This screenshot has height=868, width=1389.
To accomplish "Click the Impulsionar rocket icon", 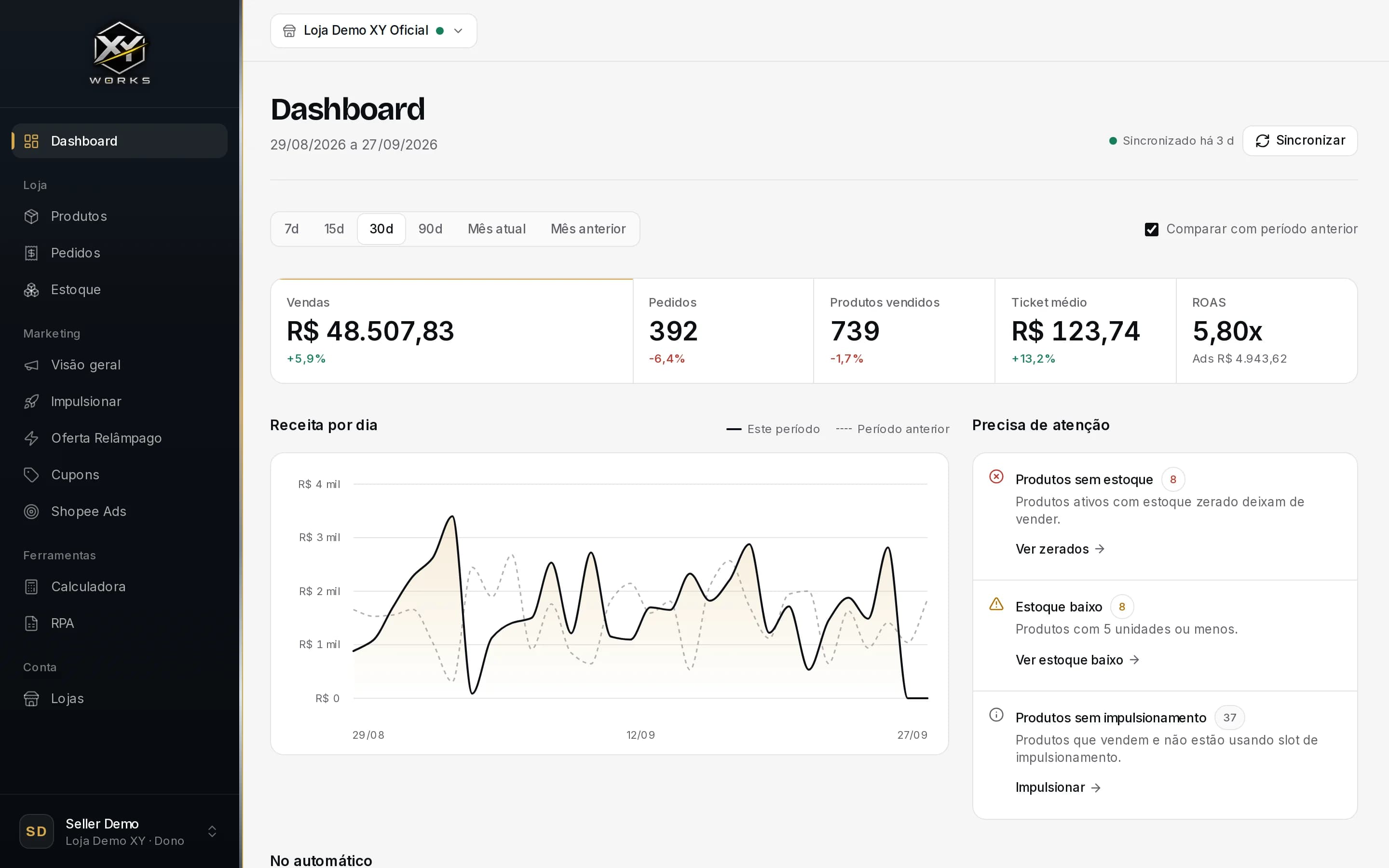I will (x=31, y=402).
